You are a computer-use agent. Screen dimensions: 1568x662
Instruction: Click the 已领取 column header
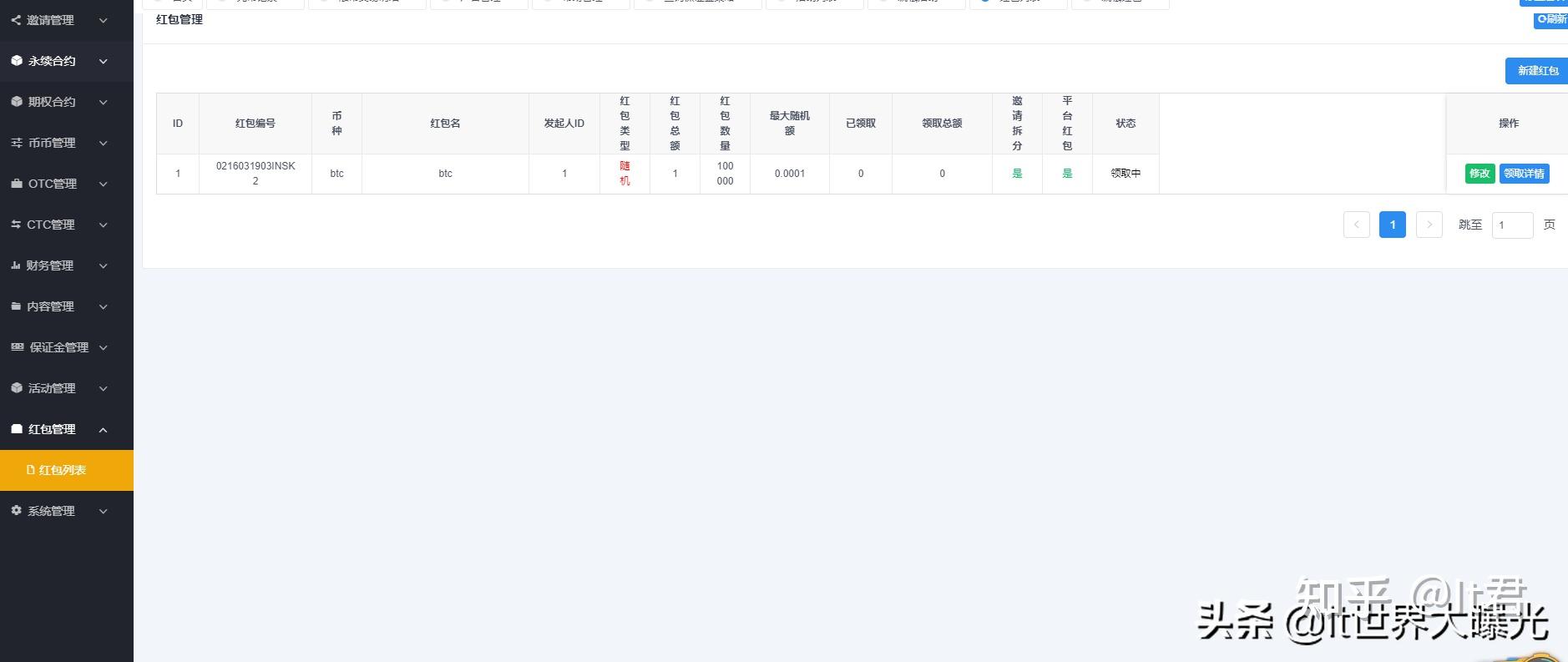point(861,124)
